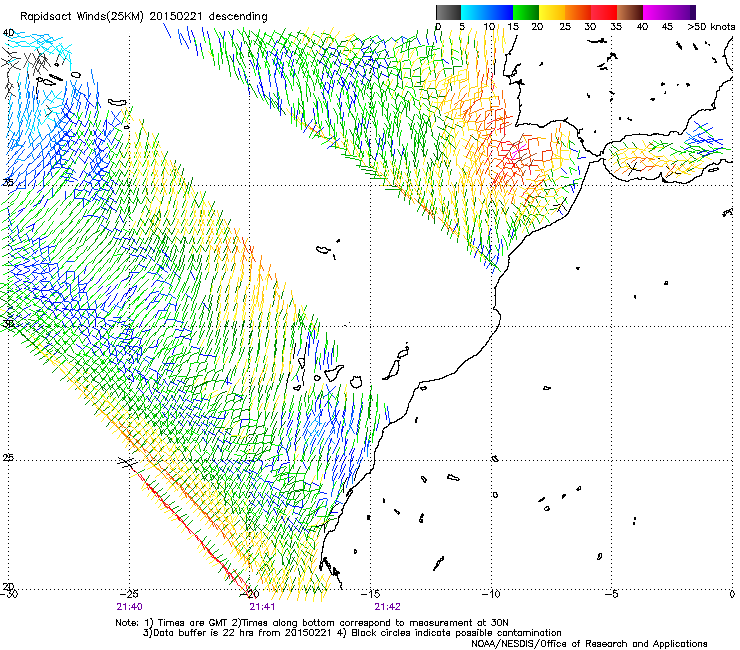740x650 pixels.
Task: Click the title 'Rapidsact Winds(25KM) 20150221 descending'
Action: pos(144,17)
